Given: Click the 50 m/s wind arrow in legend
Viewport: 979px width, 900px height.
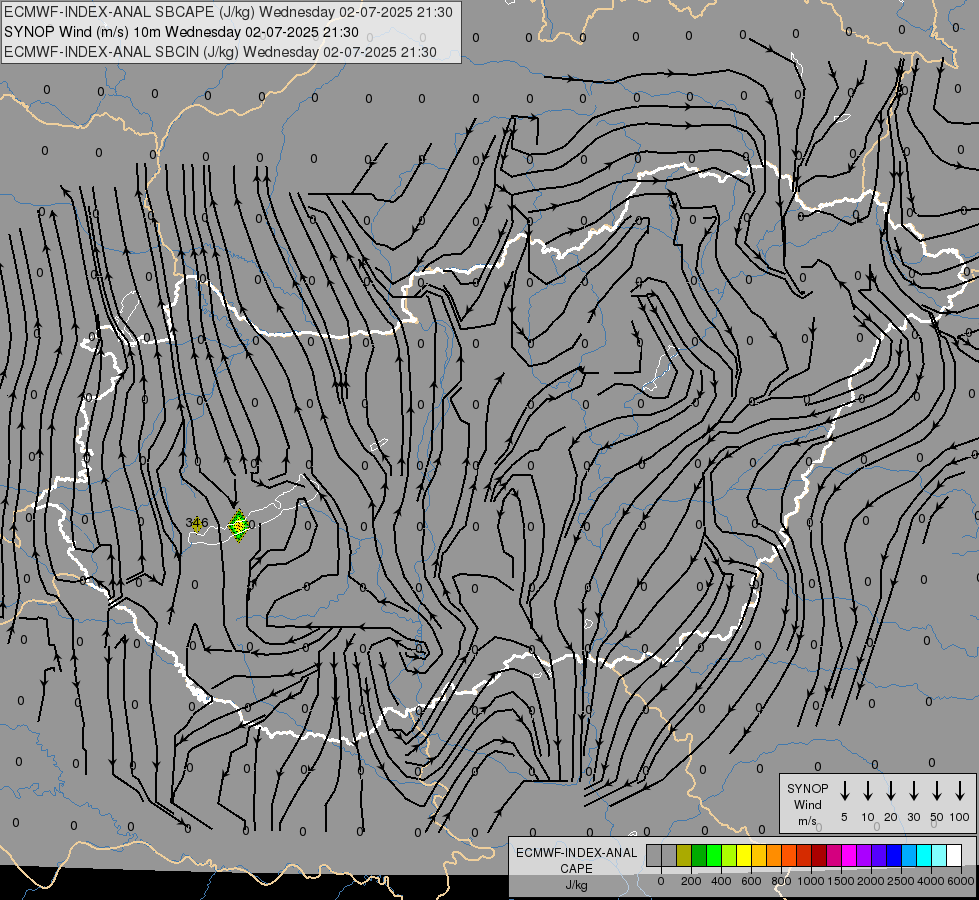Looking at the screenshot, I should tap(937, 791).
